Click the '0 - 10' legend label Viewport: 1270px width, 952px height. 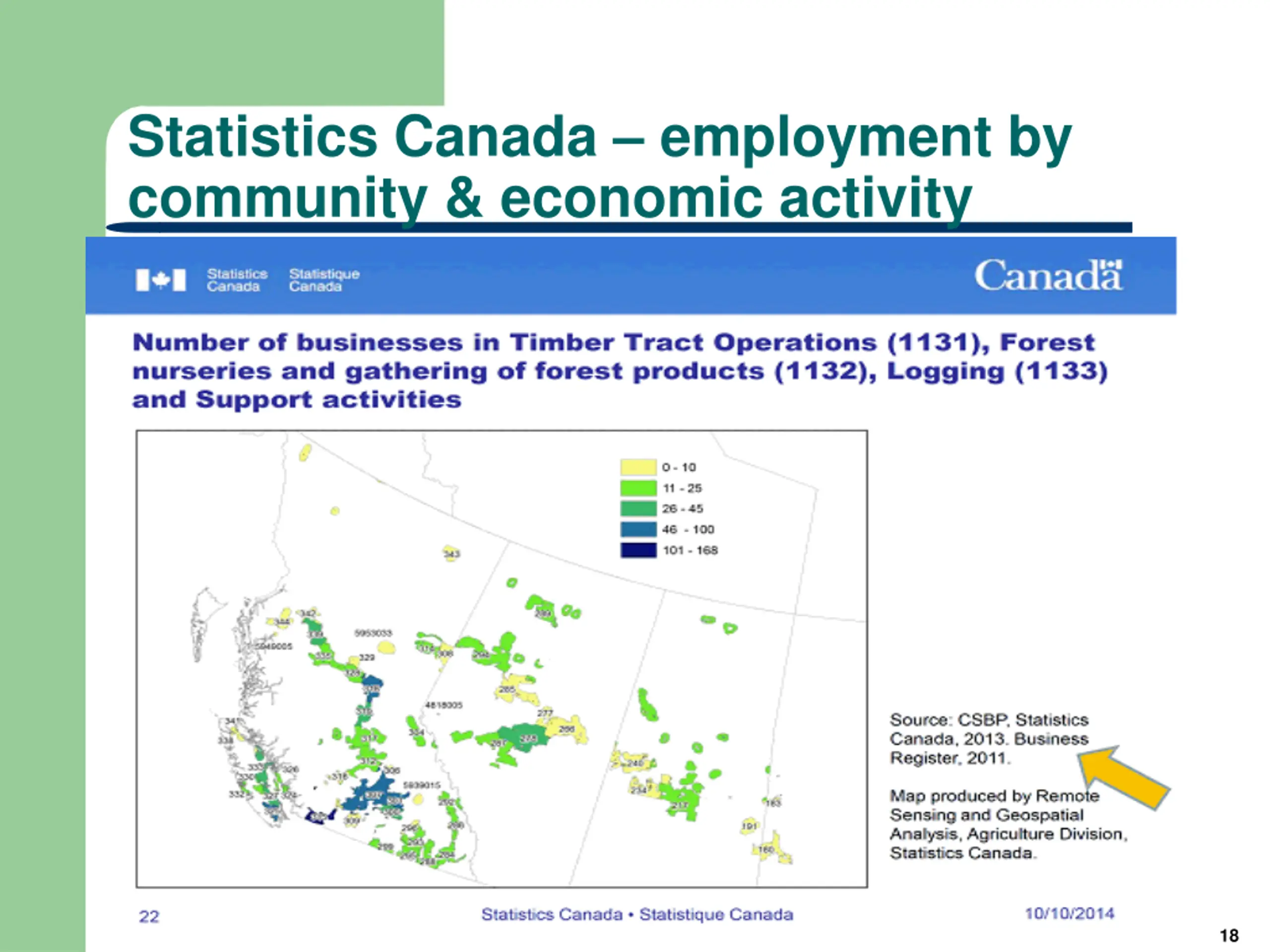click(678, 467)
